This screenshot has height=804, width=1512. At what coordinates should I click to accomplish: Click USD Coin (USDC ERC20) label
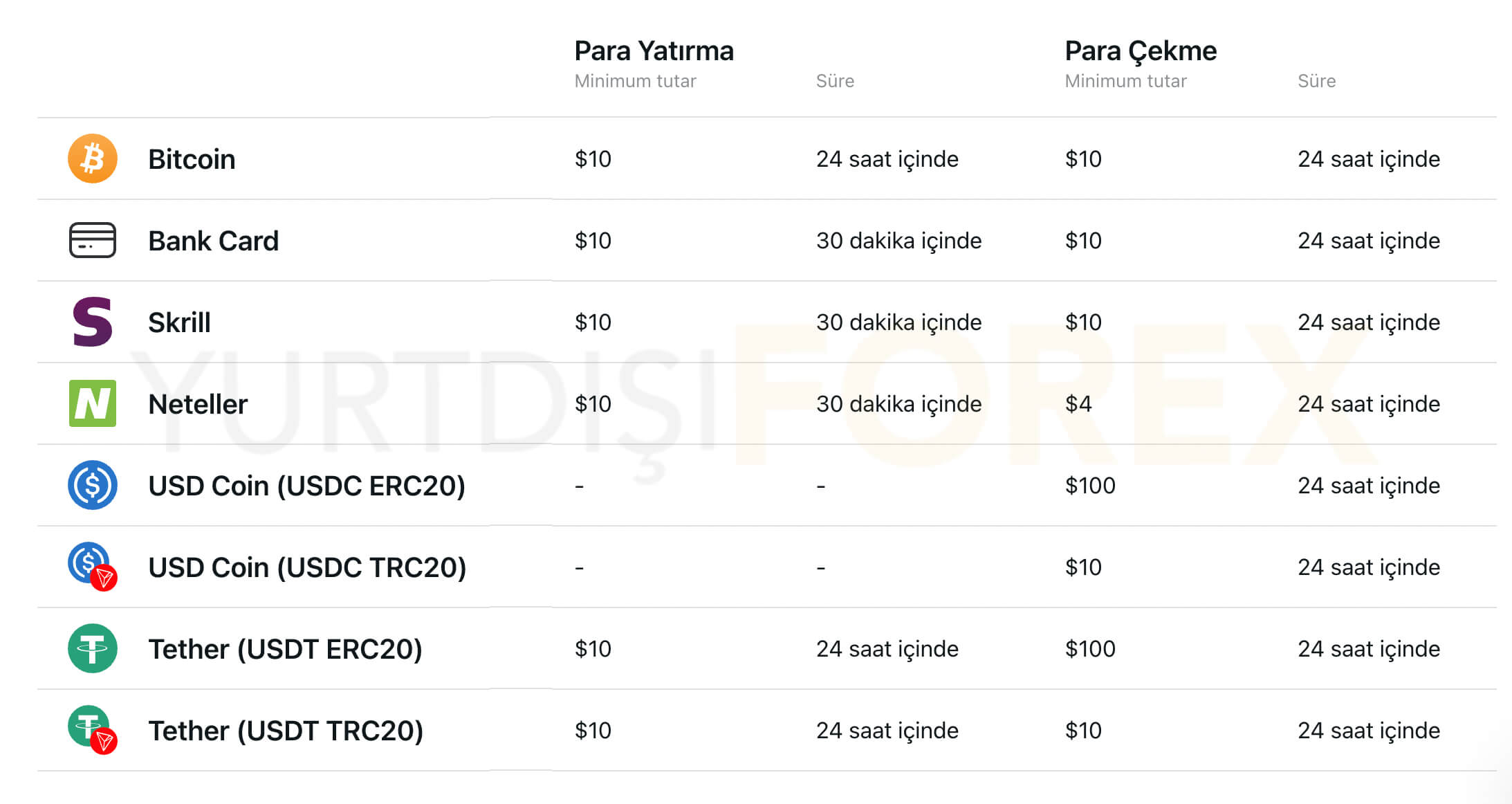coord(306,486)
